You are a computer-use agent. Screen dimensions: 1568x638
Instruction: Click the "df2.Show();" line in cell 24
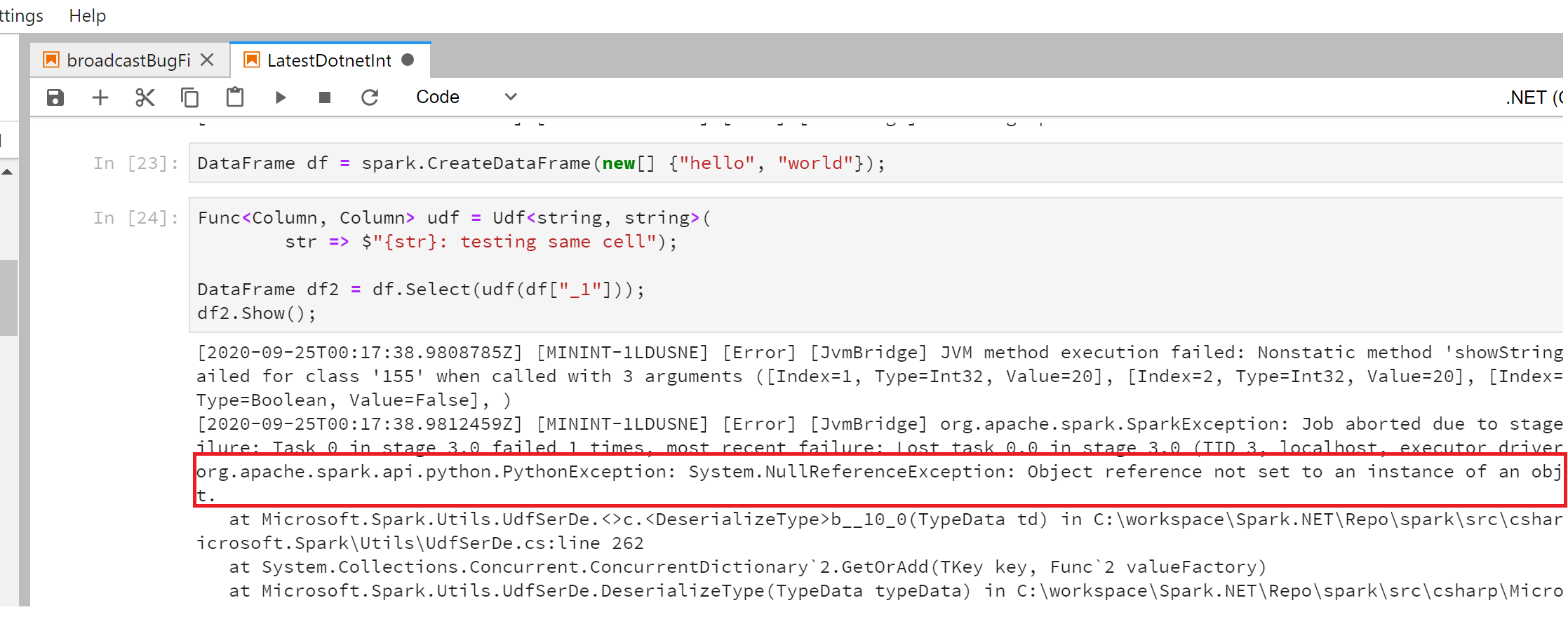pyautogui.click(x=257, y=313)
